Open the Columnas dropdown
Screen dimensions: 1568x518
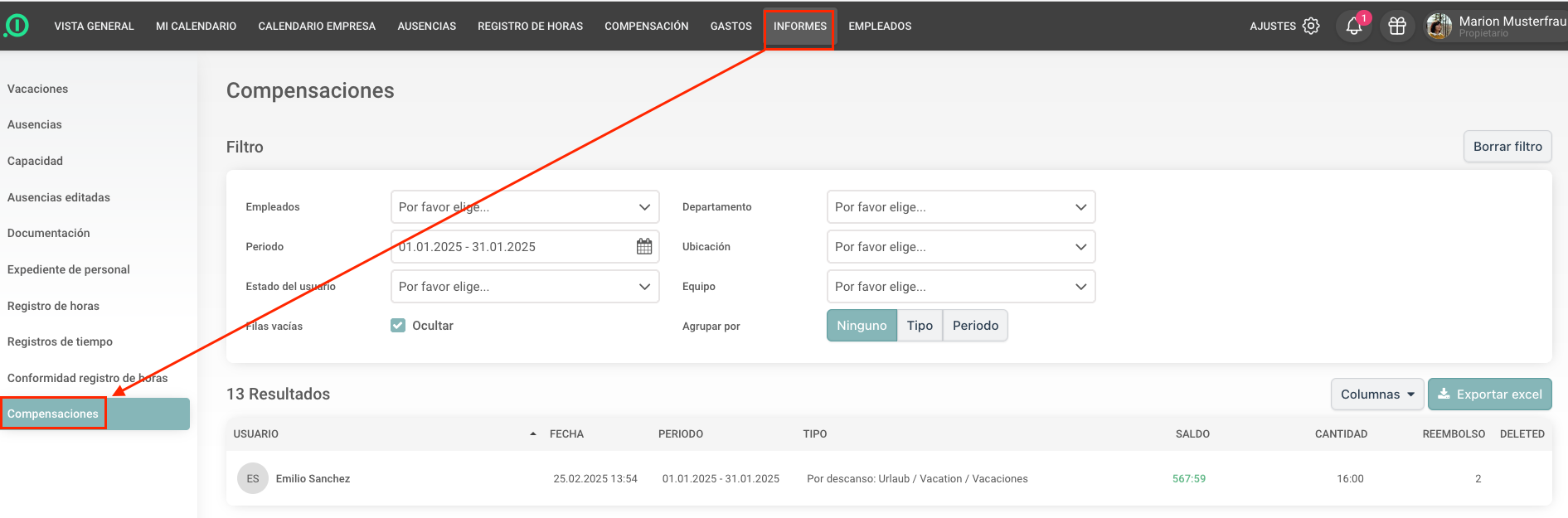tap(1376, 395)
